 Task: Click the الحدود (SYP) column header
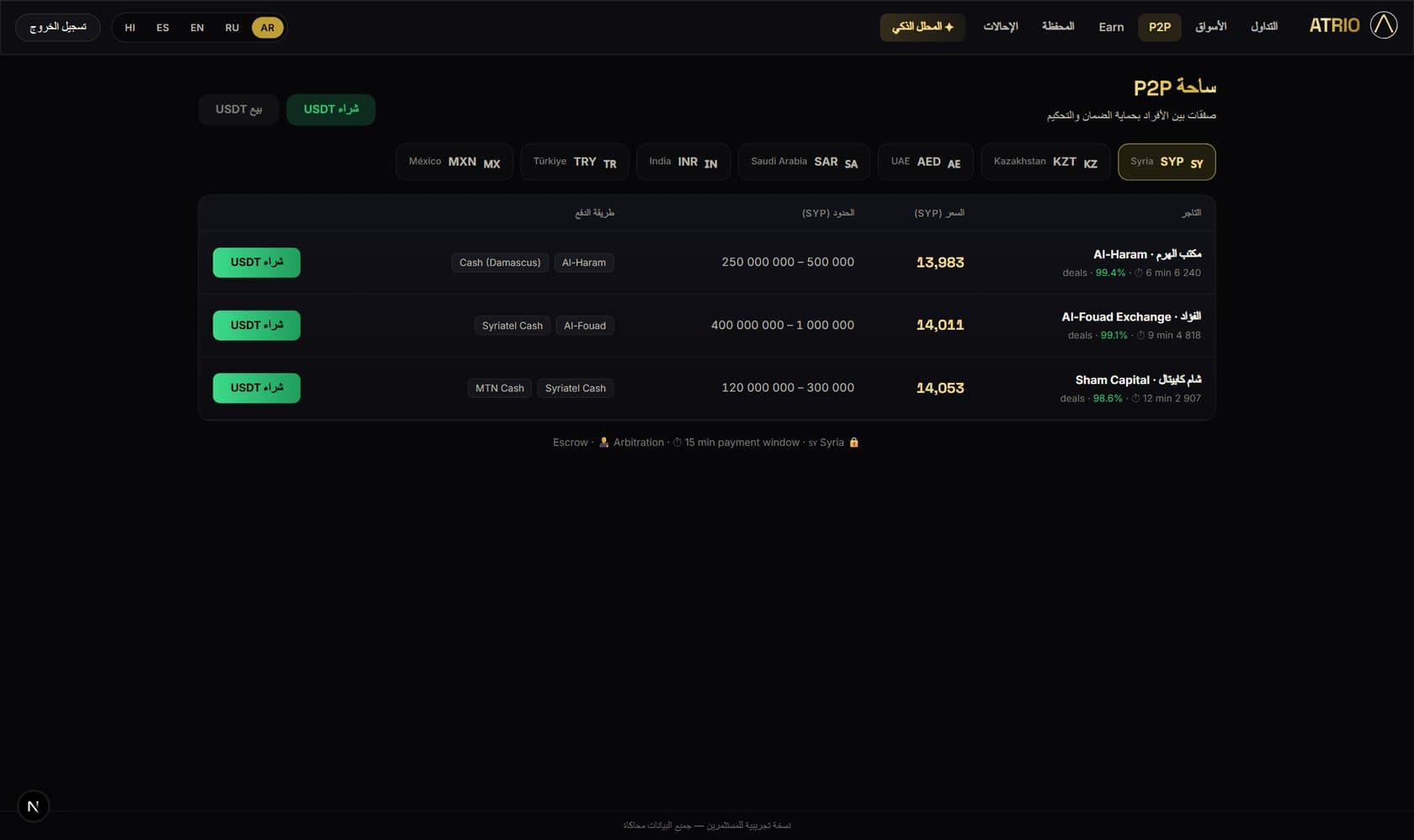(x=828, y=214)
